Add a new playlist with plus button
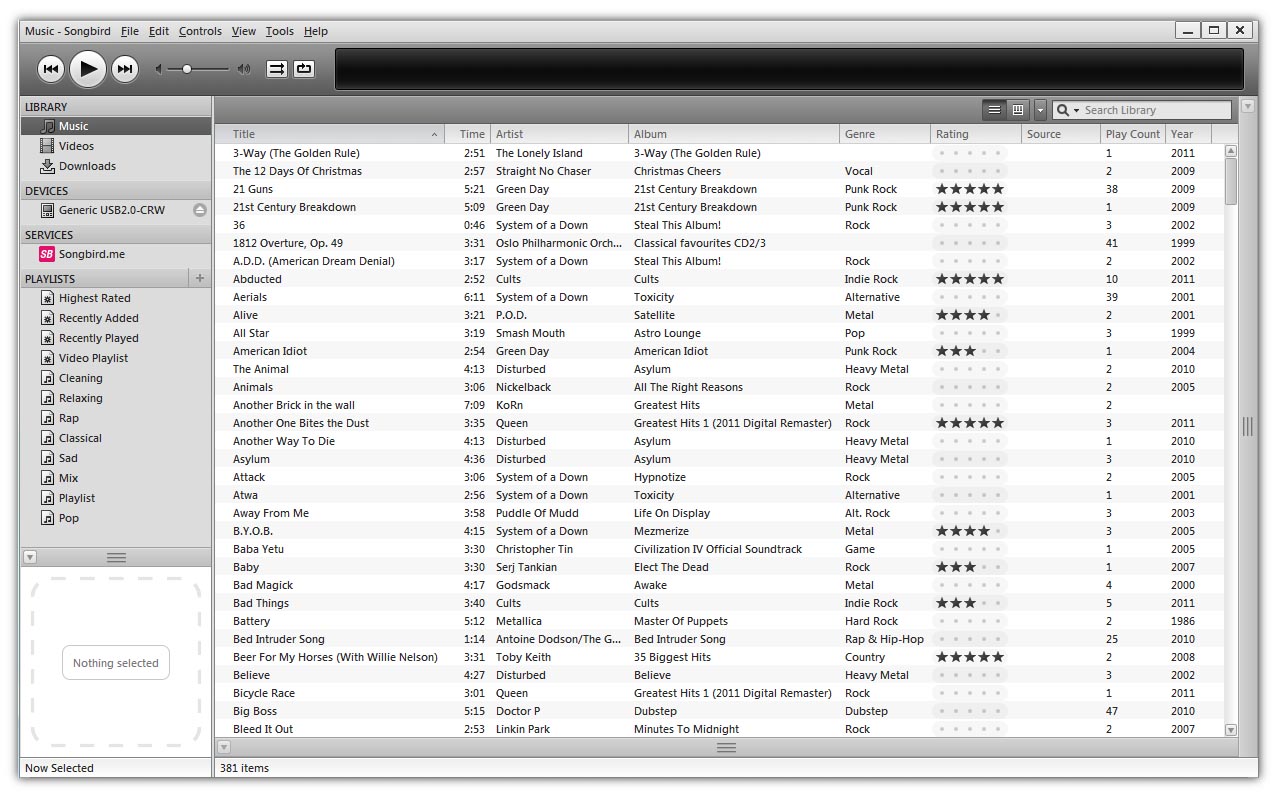The image size is (1282, 798). [199, 278]
